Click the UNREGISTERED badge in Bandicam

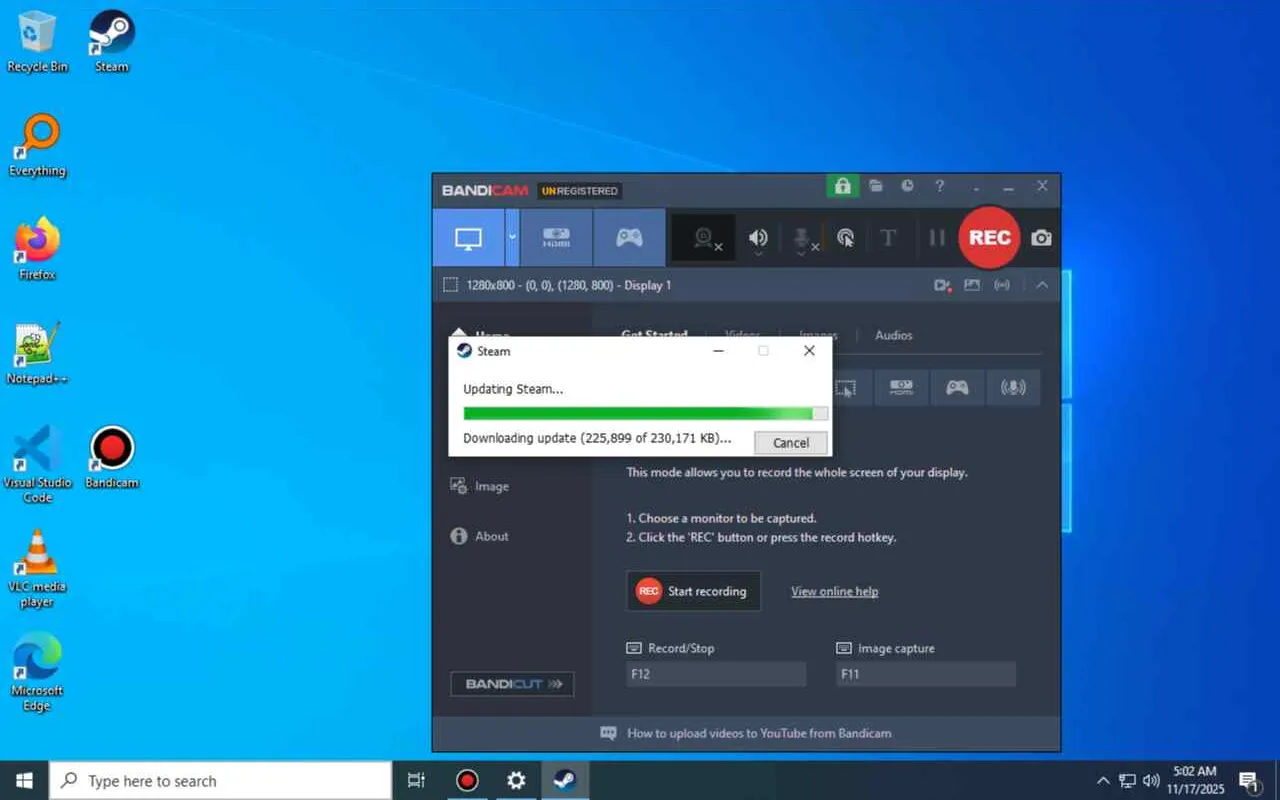coord(580,191)
